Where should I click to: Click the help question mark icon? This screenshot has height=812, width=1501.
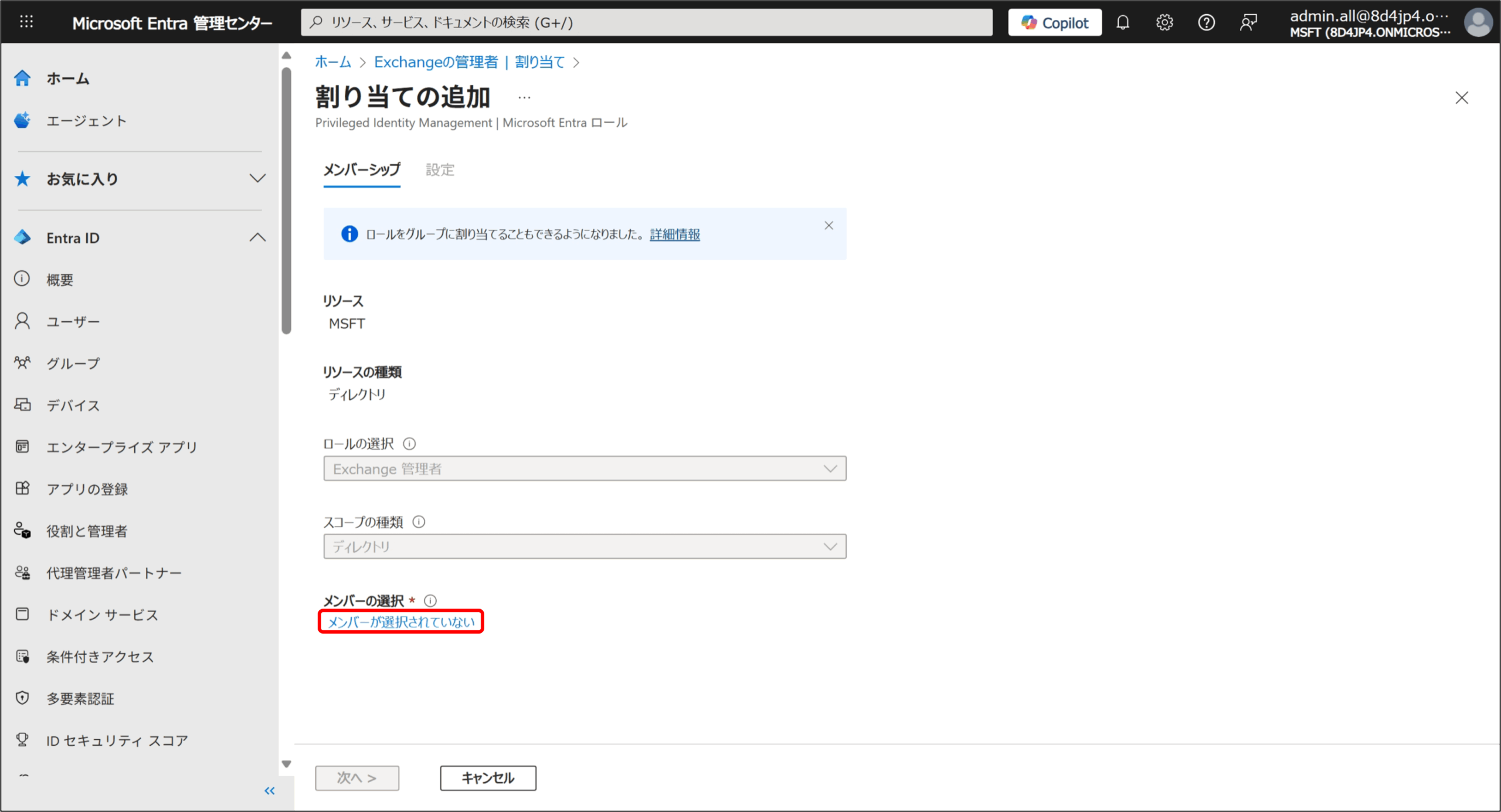(x=1206, y=23)
